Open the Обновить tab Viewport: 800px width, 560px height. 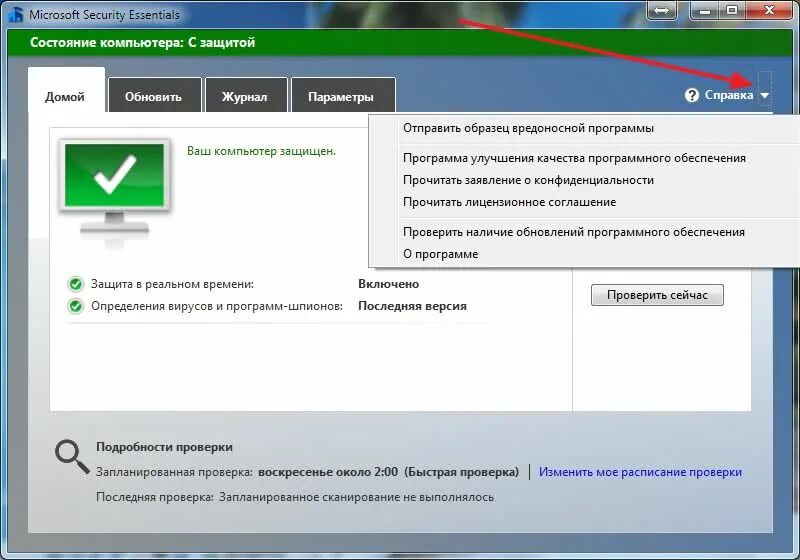click(x=154, y=96)
